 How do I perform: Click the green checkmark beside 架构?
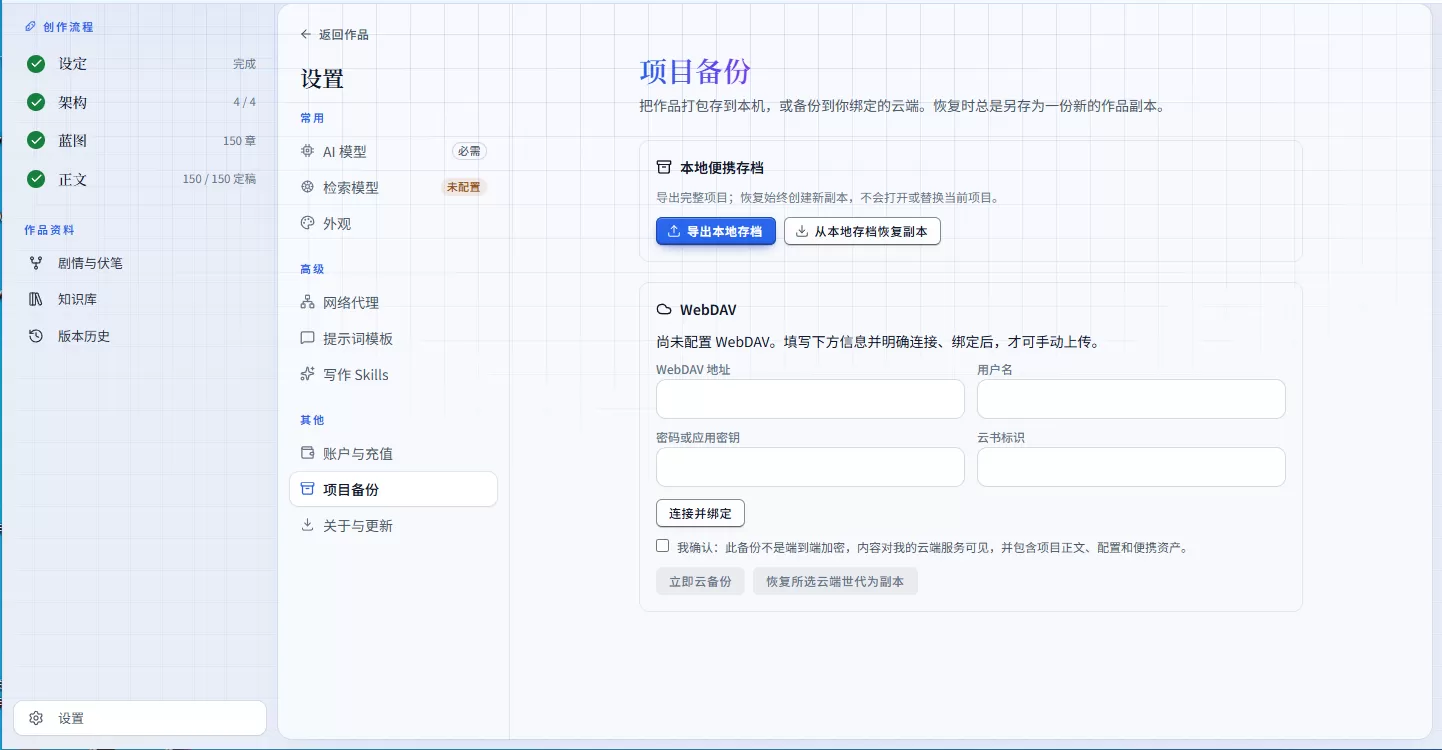(36, 102)
